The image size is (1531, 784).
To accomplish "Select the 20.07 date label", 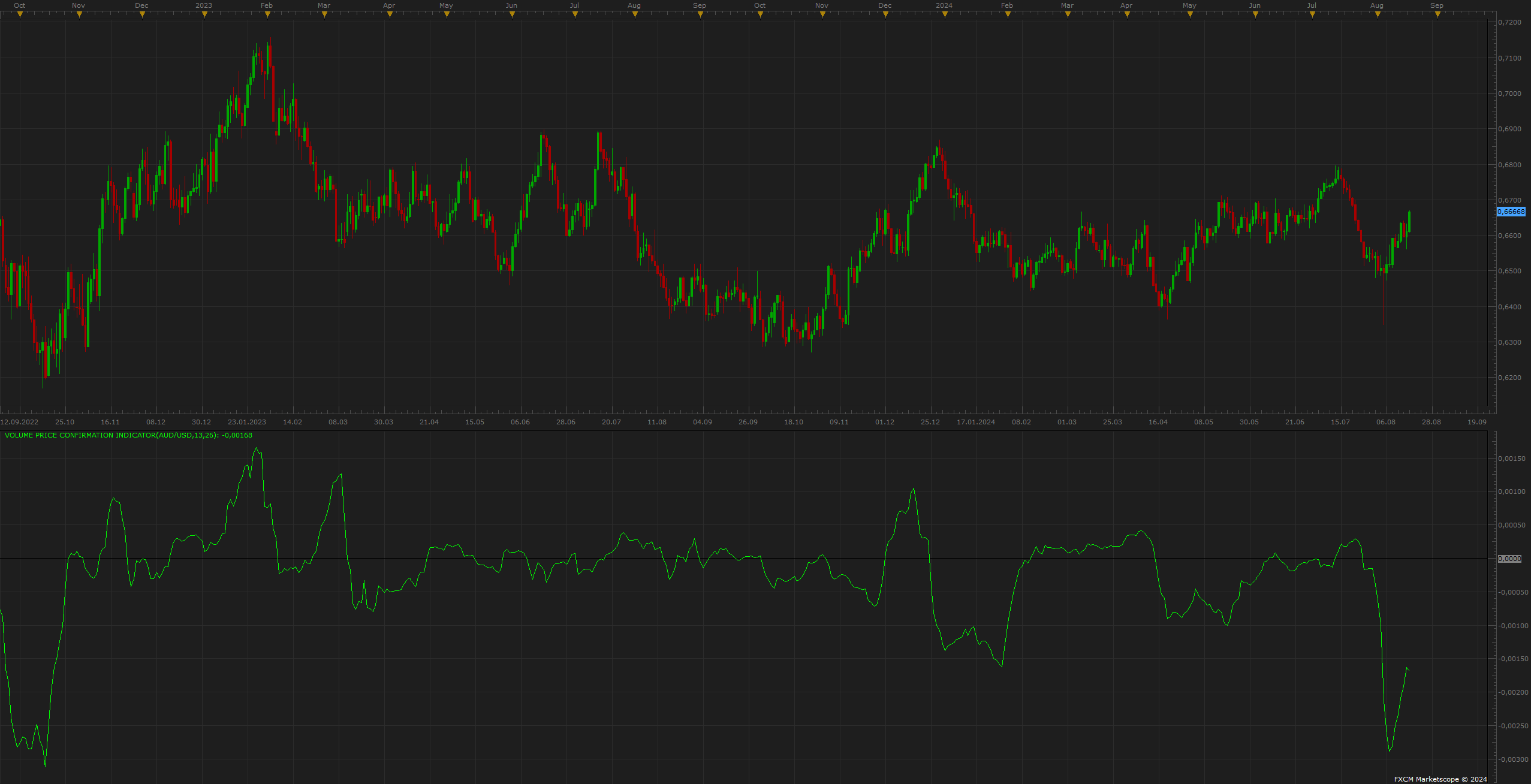I will pos(611,422).
